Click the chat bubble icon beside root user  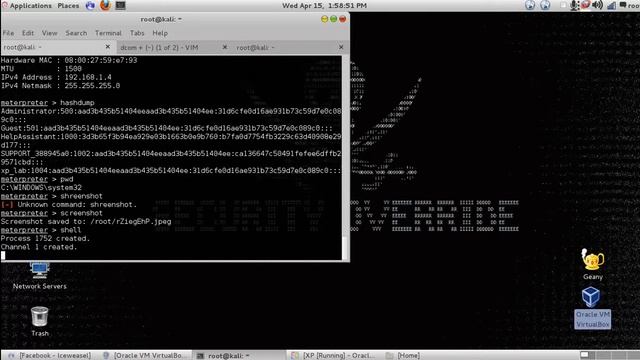tap(623, 5)
